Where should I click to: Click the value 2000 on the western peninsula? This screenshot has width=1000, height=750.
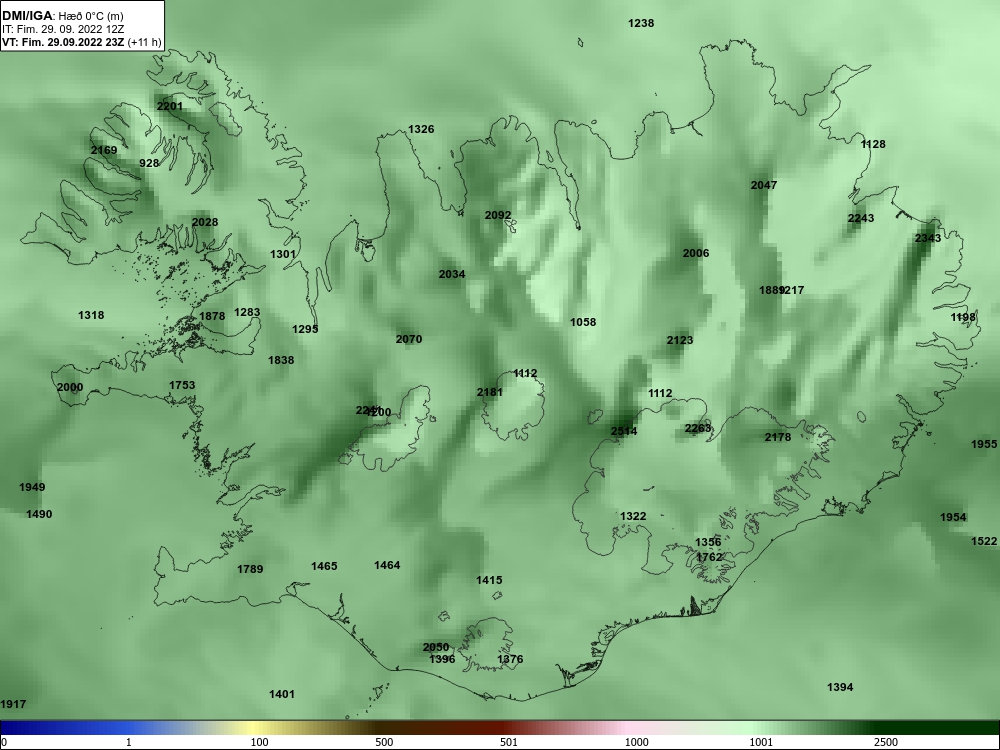pos(70,387)
